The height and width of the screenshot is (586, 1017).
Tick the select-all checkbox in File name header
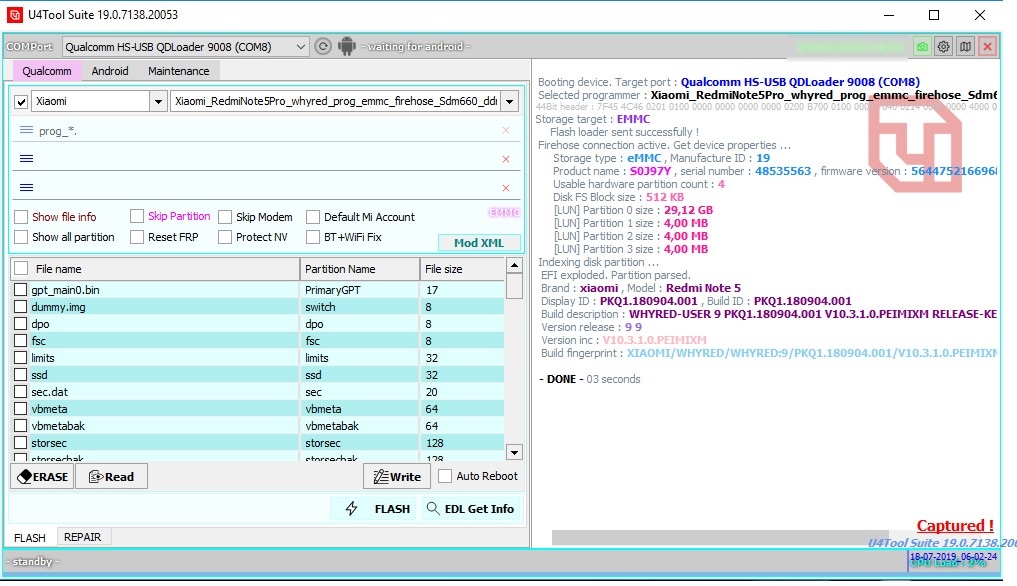(21, 268)
